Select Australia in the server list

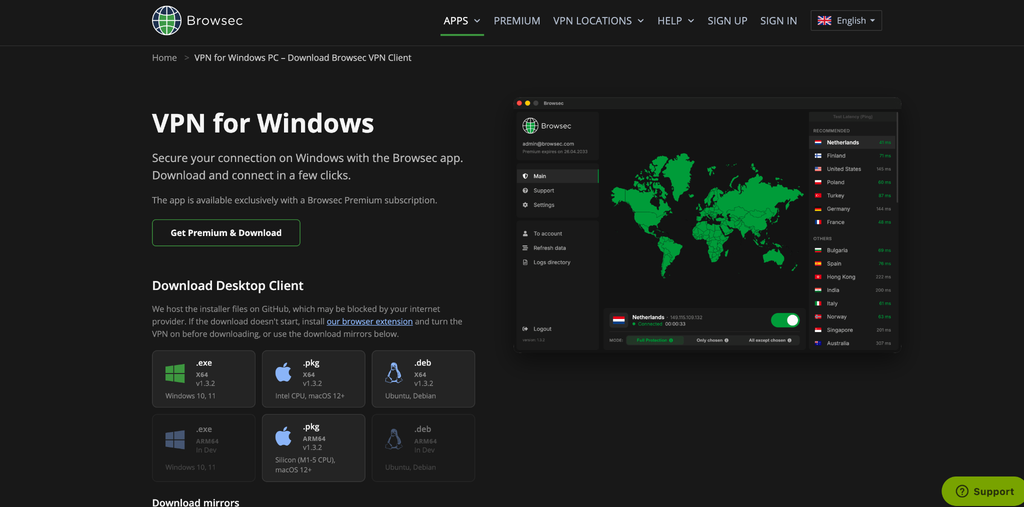(853, 343)
